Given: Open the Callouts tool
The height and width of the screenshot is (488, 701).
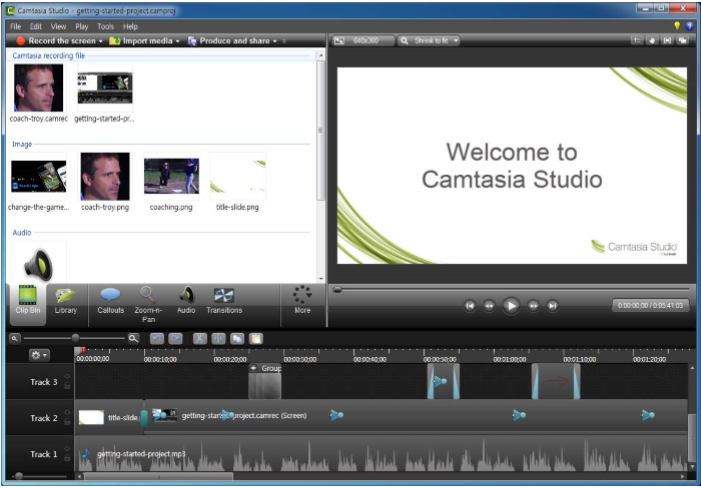Looking at the screenshot, I should (110, 300).
